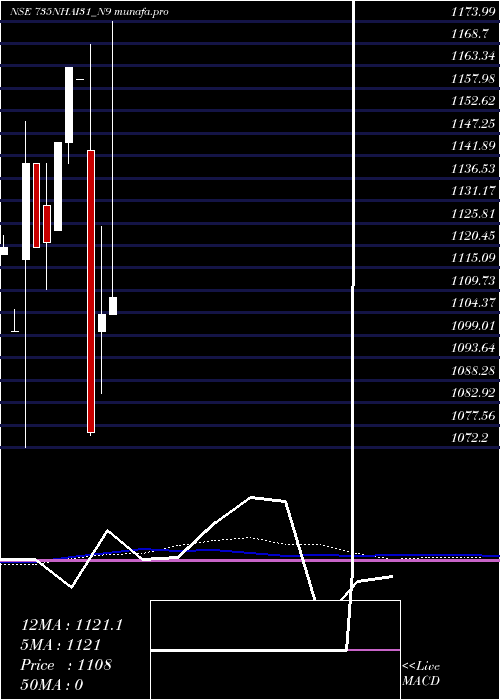Click the chart title 'NSE 785NHAI31_N9 munafa.pro'
This screenshot has height=700, width=500.
coord(89,12)
